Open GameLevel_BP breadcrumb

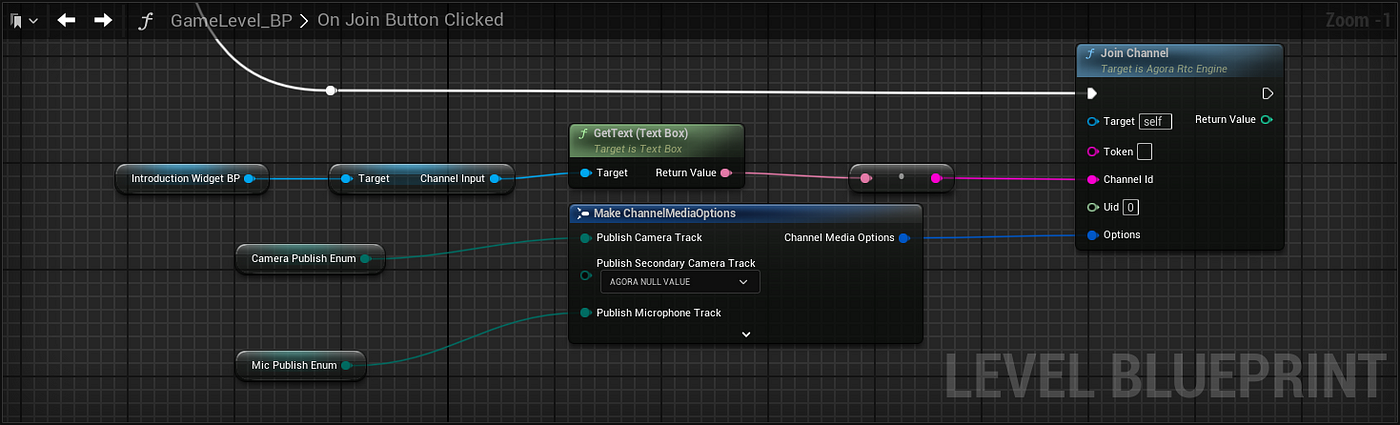click(x=231, y=20)
